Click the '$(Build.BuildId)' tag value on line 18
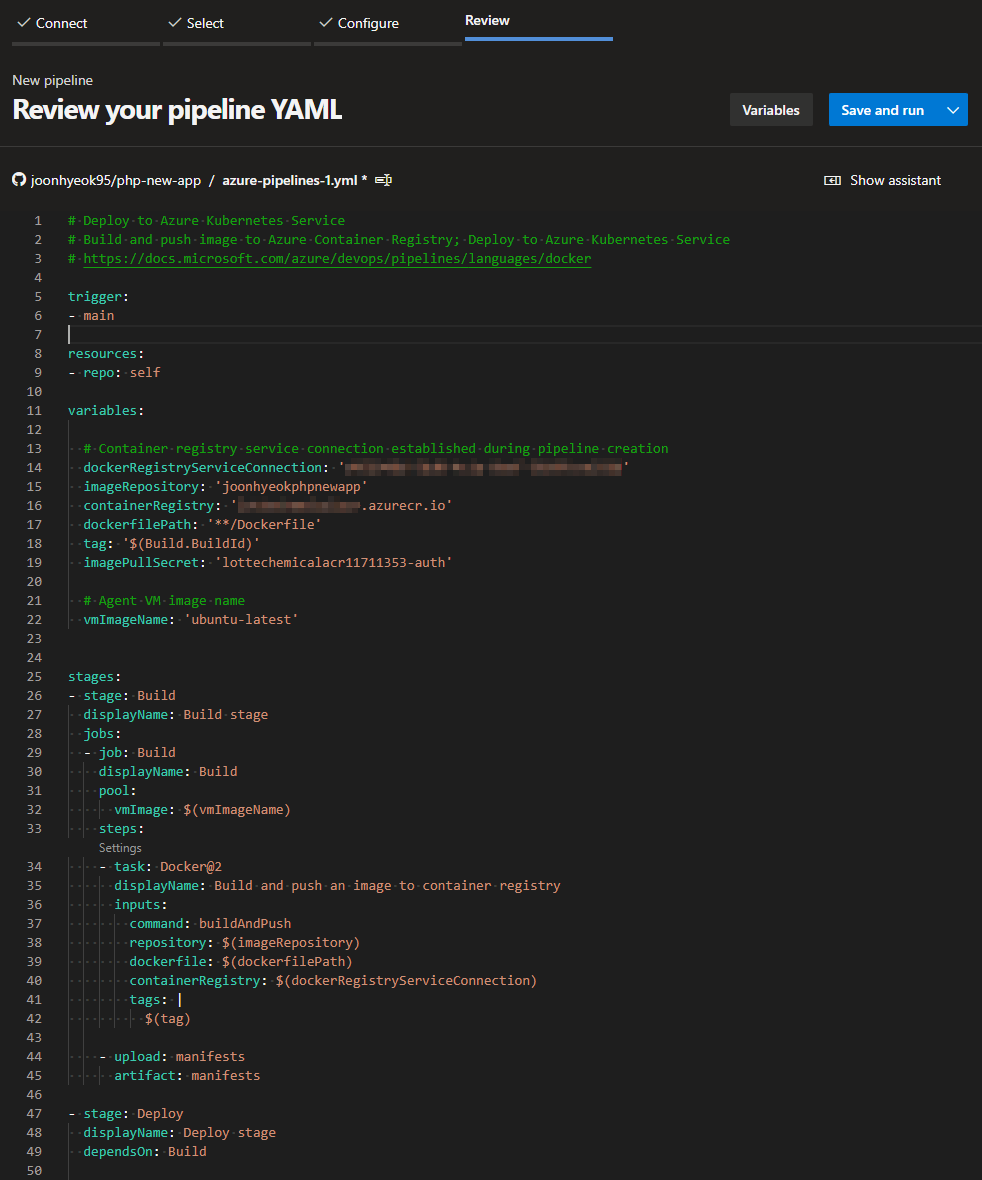Viewport: 982px width, 1180px height. pyautogui.click(x=191, y=543)
